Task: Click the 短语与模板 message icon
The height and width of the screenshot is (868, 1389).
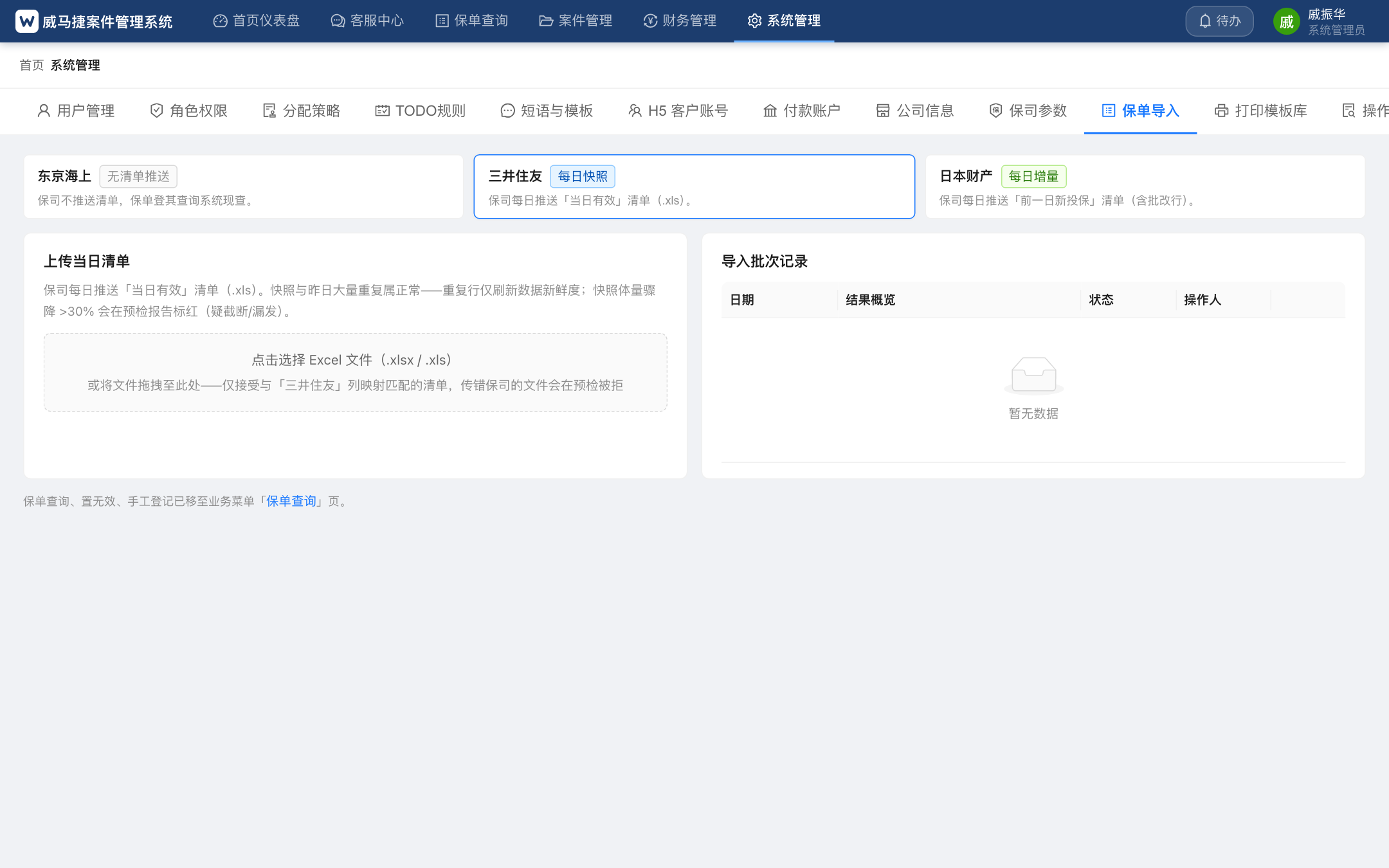Action: pyautogui.click(x=507, y=111)
